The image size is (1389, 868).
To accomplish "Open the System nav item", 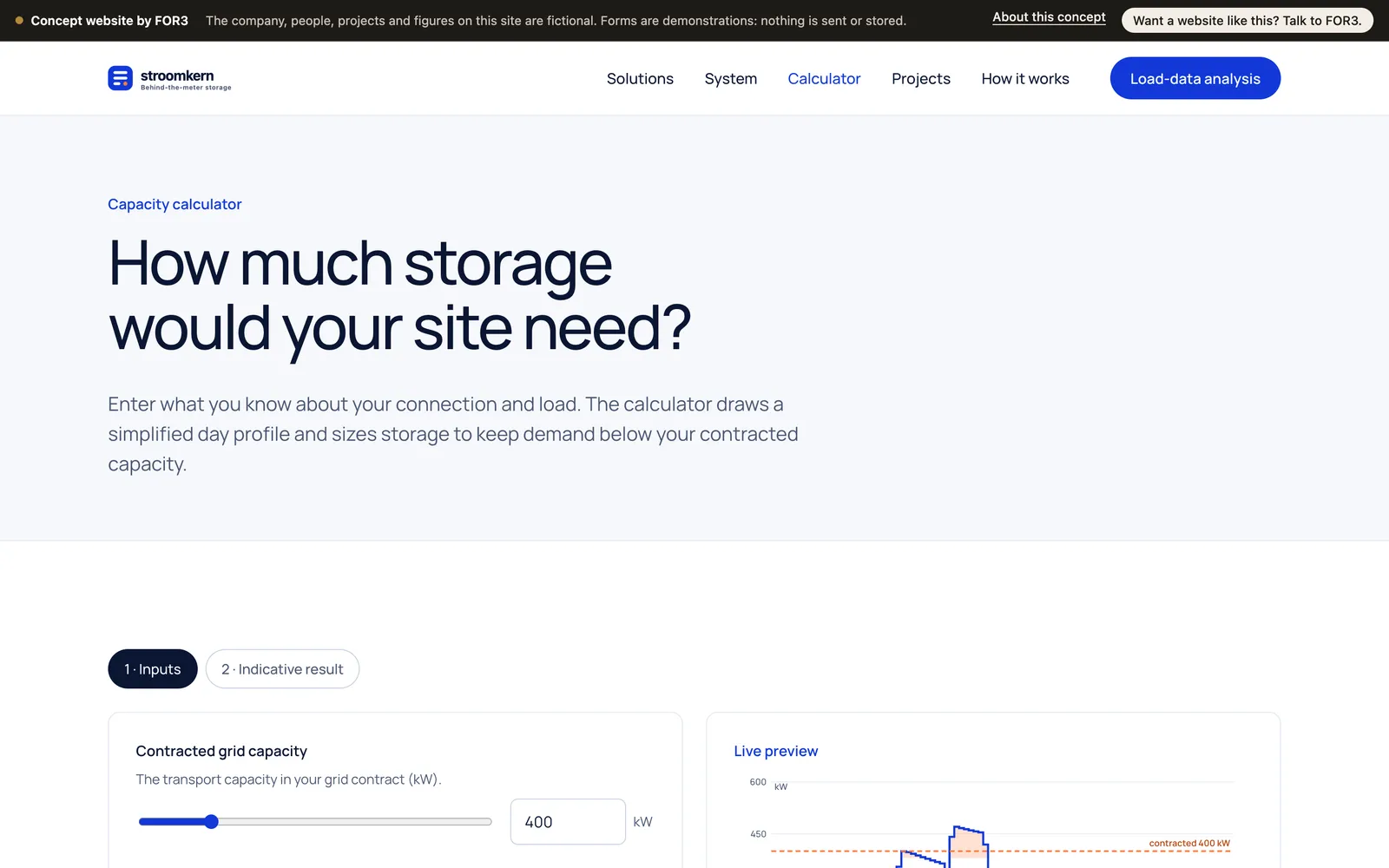I will [x=731, y=79].
